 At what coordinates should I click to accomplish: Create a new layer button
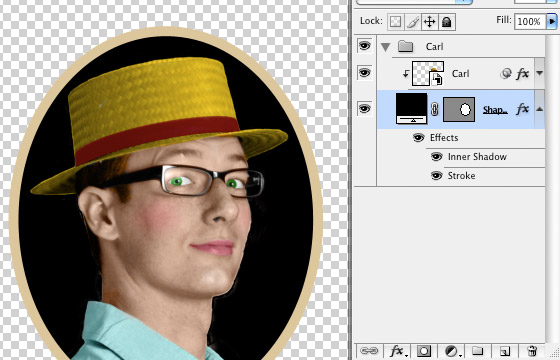click(x=505, y=351)
